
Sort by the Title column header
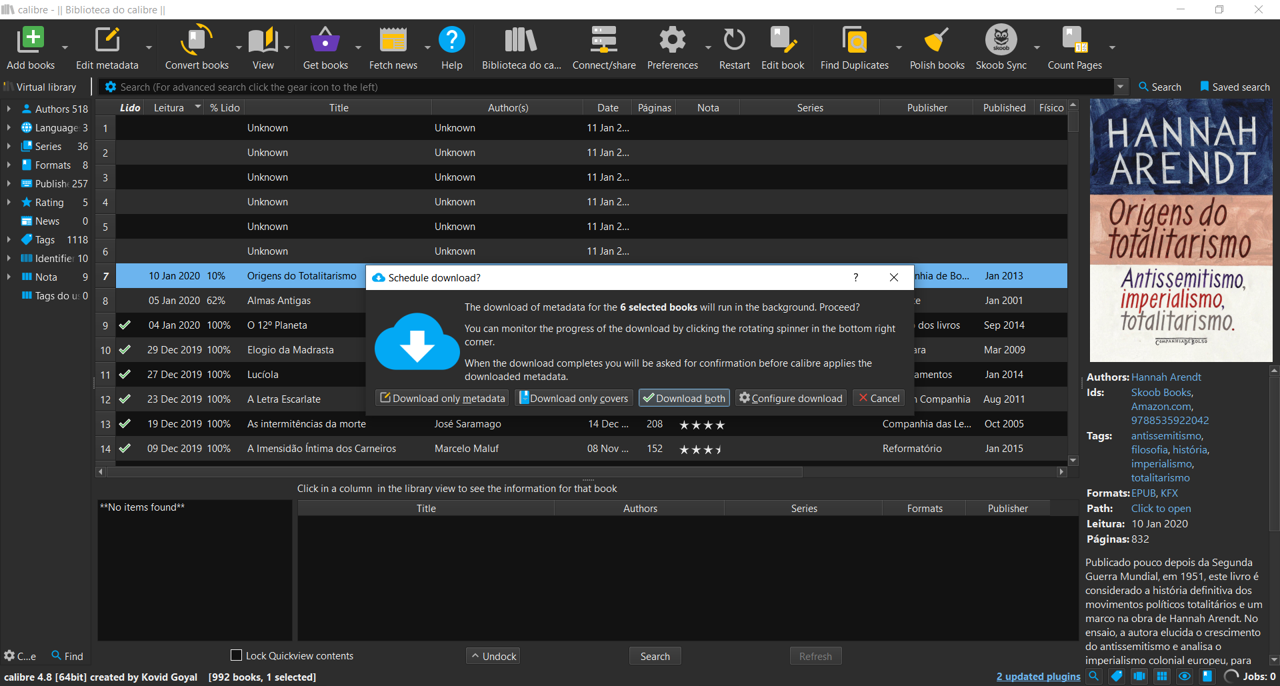(339, 107)
